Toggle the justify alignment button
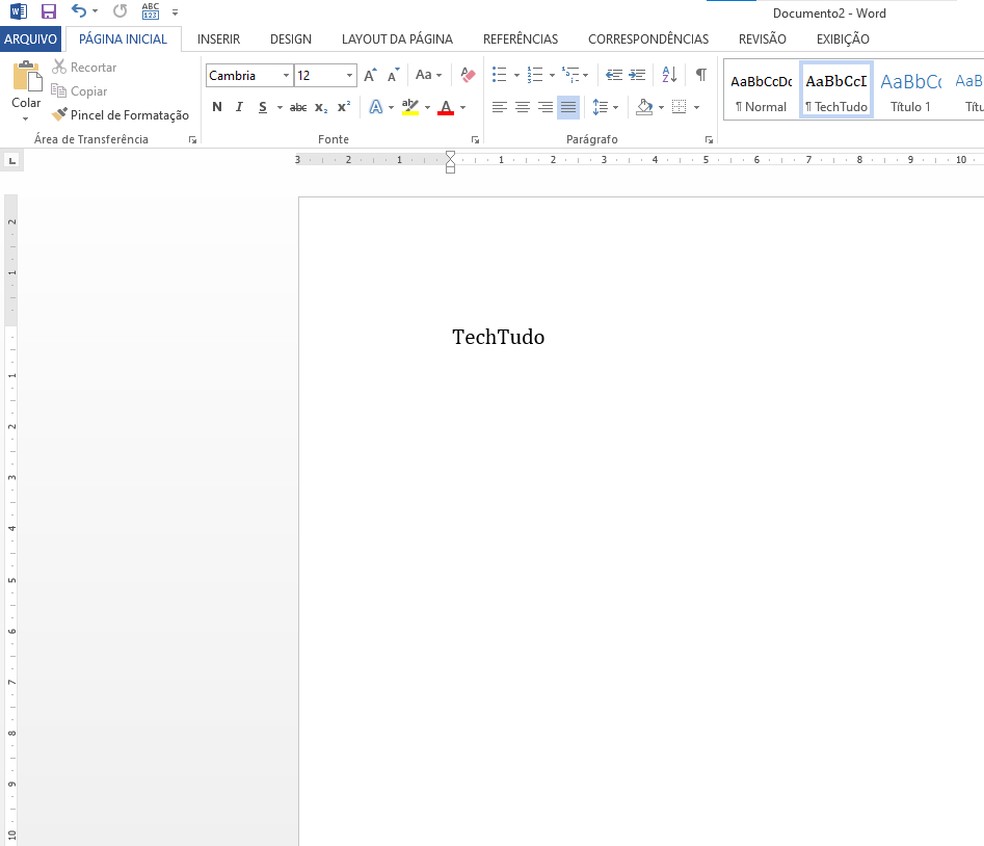Viewport: 984px width, 846px height. [x=568, y=107]
